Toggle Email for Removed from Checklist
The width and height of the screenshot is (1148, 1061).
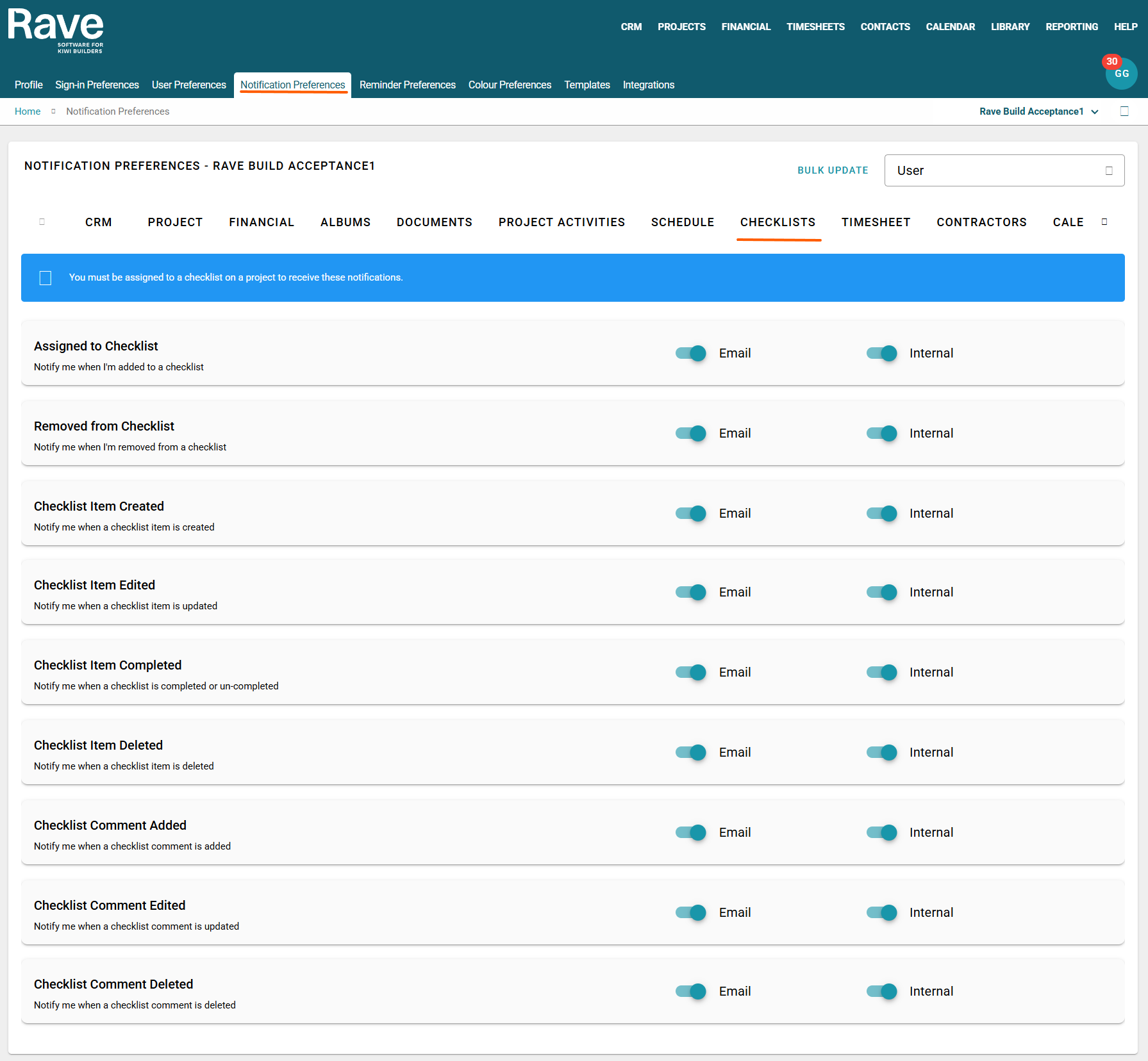[691, 433]
